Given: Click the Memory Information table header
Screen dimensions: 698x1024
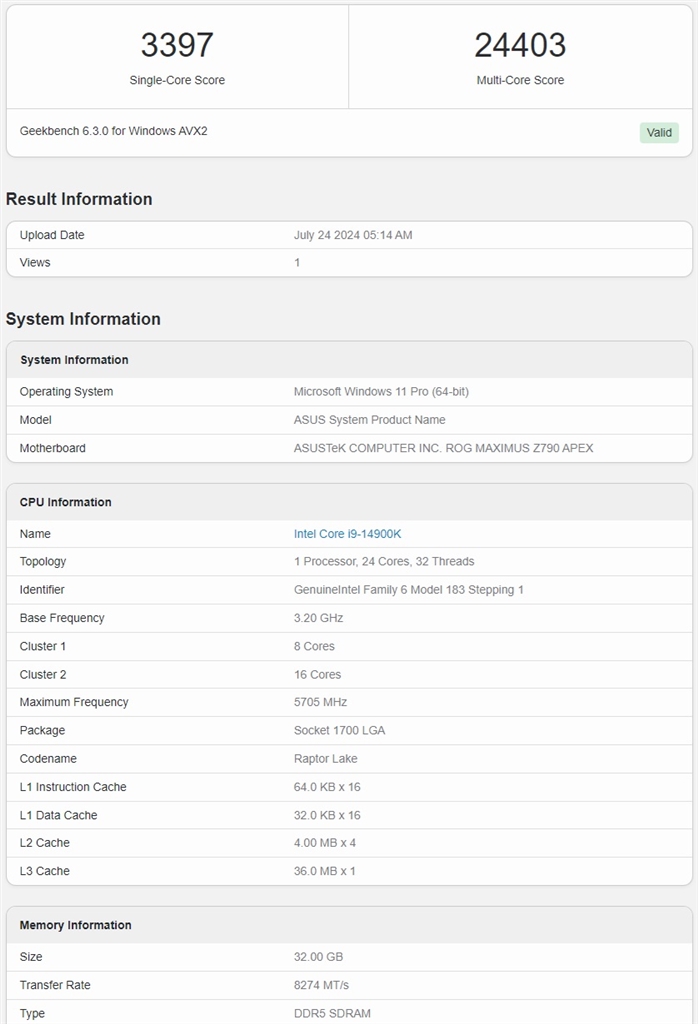Looking at the screenshot, I should coord(76,925).
